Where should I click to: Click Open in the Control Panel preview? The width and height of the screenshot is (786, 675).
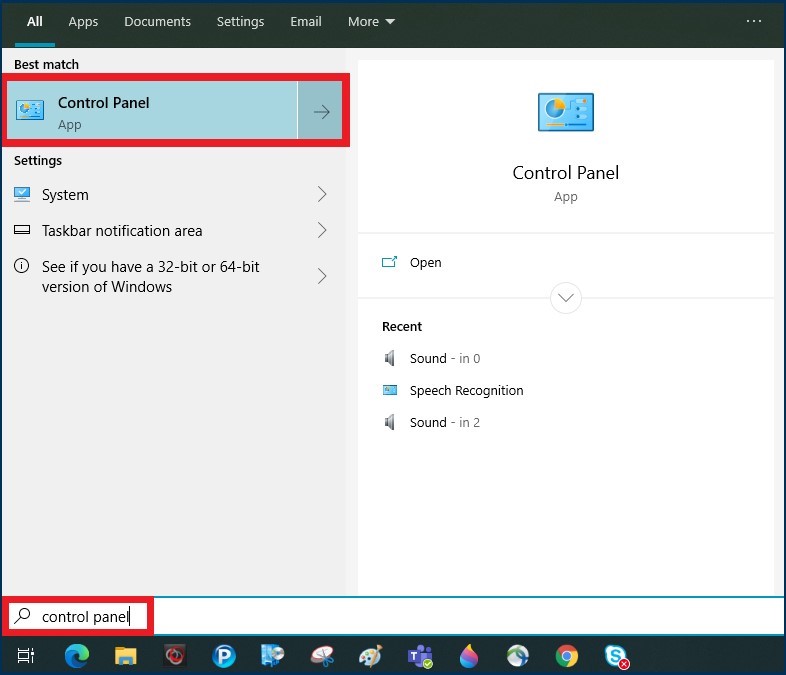(425, 263)
